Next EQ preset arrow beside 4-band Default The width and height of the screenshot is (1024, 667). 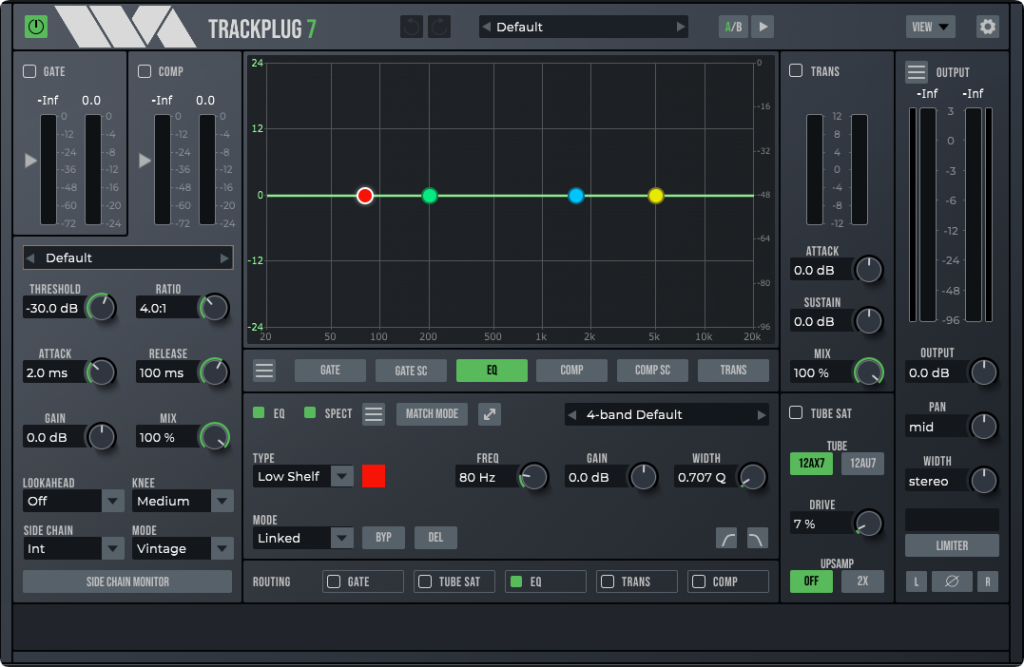[x=761, y=415]
